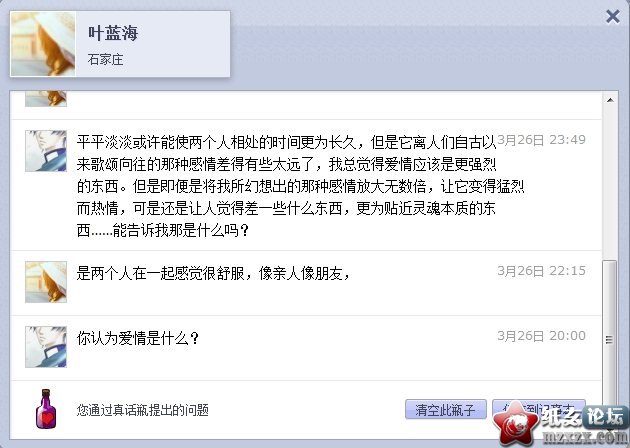Click the label 您通过真话瓶提出的问题

(143, 410)
